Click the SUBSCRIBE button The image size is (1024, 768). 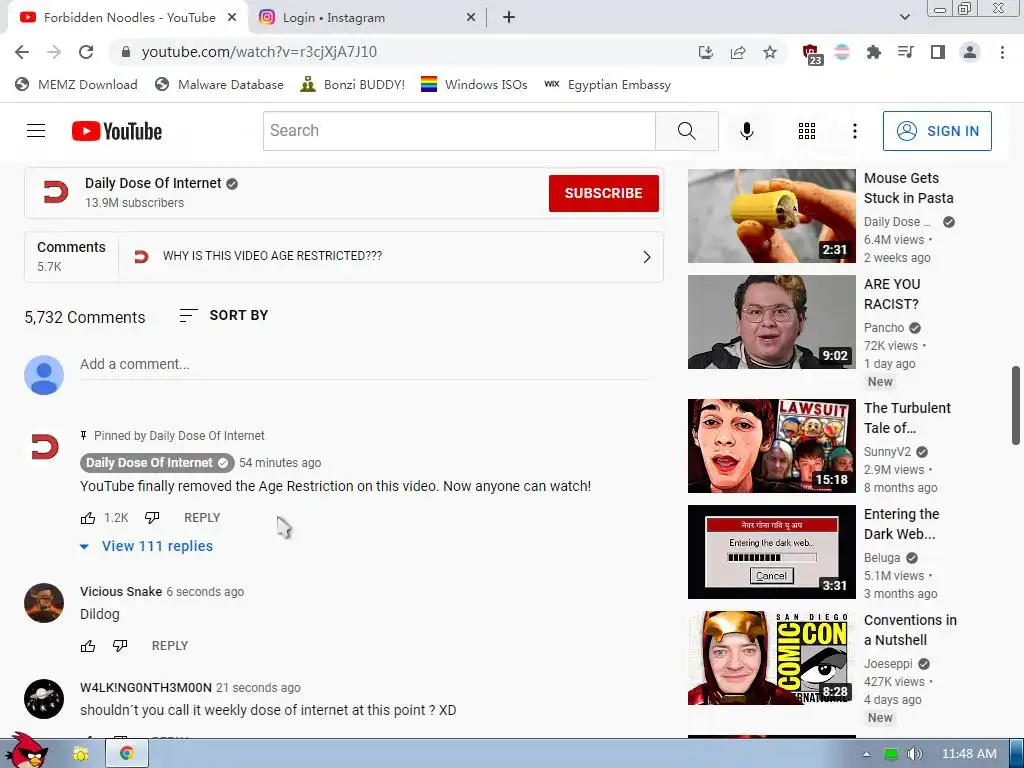[x=603, y=193]
